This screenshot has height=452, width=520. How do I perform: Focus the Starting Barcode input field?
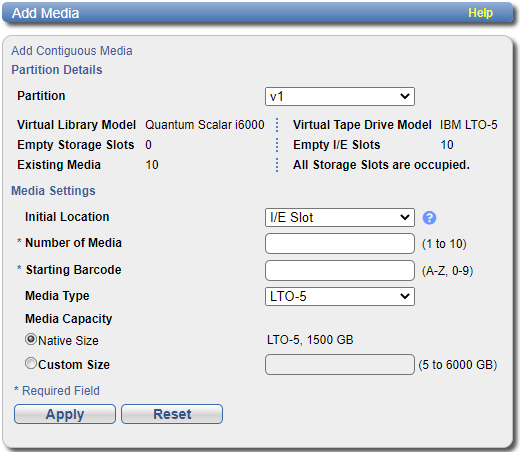pyautogui.click(x=340, y=270)
